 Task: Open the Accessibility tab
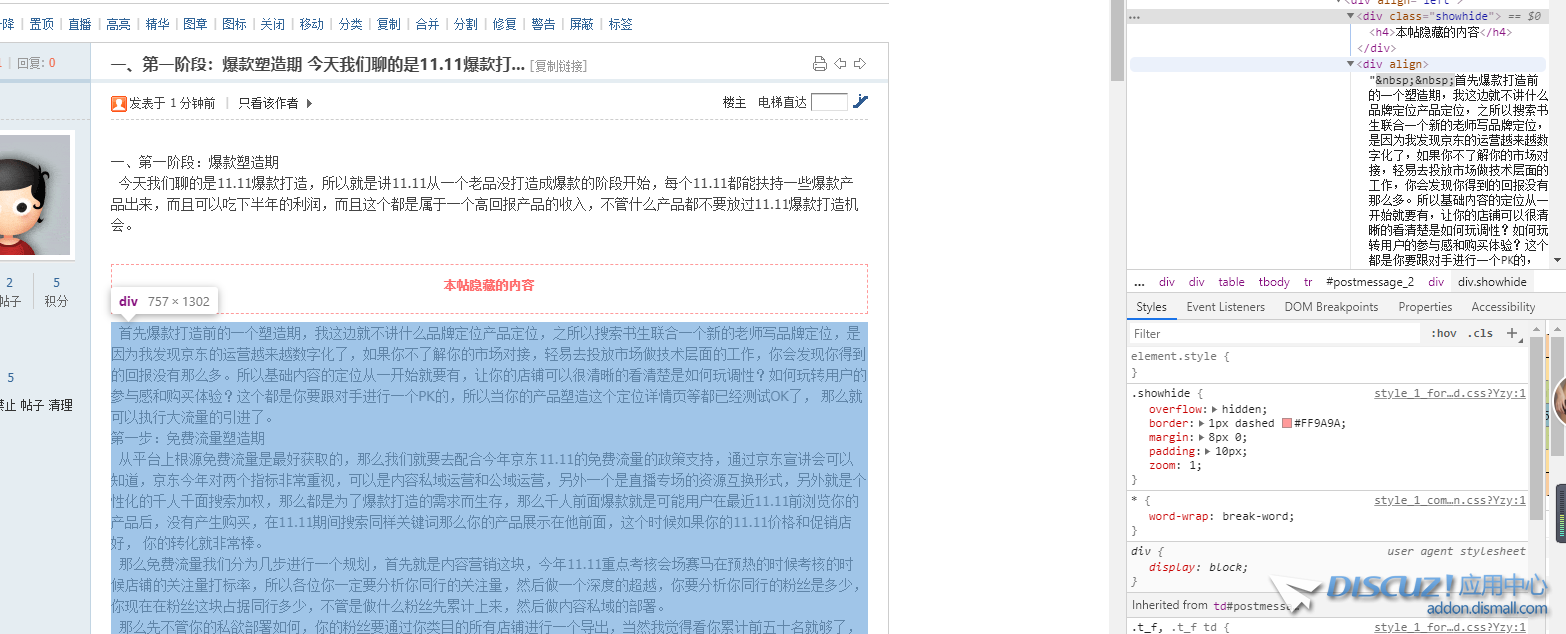(x=1503, y=307)
